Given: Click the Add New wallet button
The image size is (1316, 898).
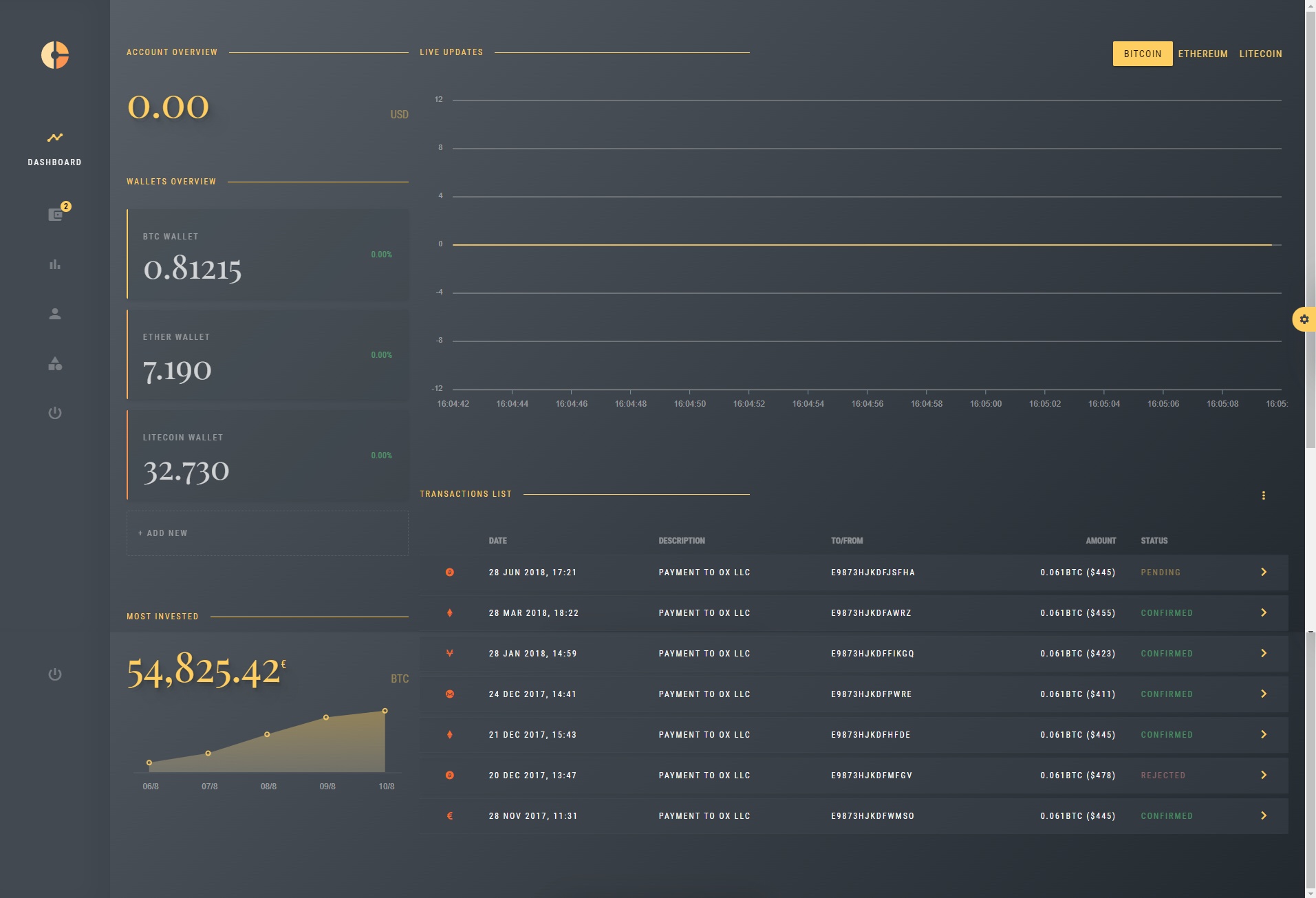Looking at the screenshot, I should (267, 533).
